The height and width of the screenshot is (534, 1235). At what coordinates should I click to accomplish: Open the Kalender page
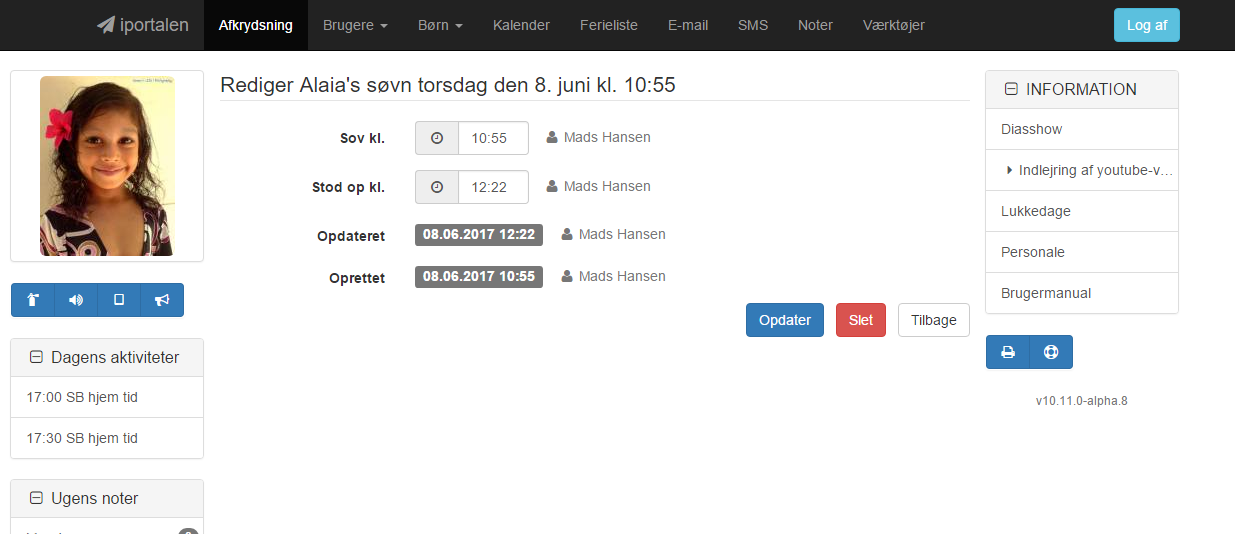[521, 25]
